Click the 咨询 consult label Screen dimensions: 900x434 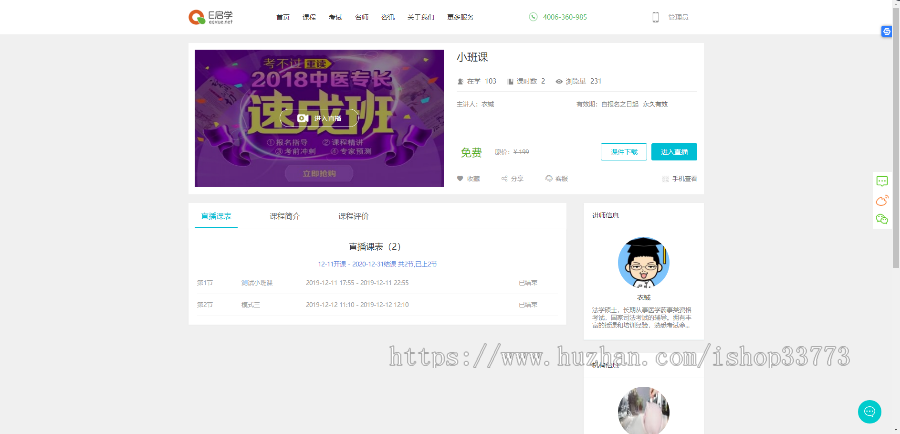coord(562,179)
